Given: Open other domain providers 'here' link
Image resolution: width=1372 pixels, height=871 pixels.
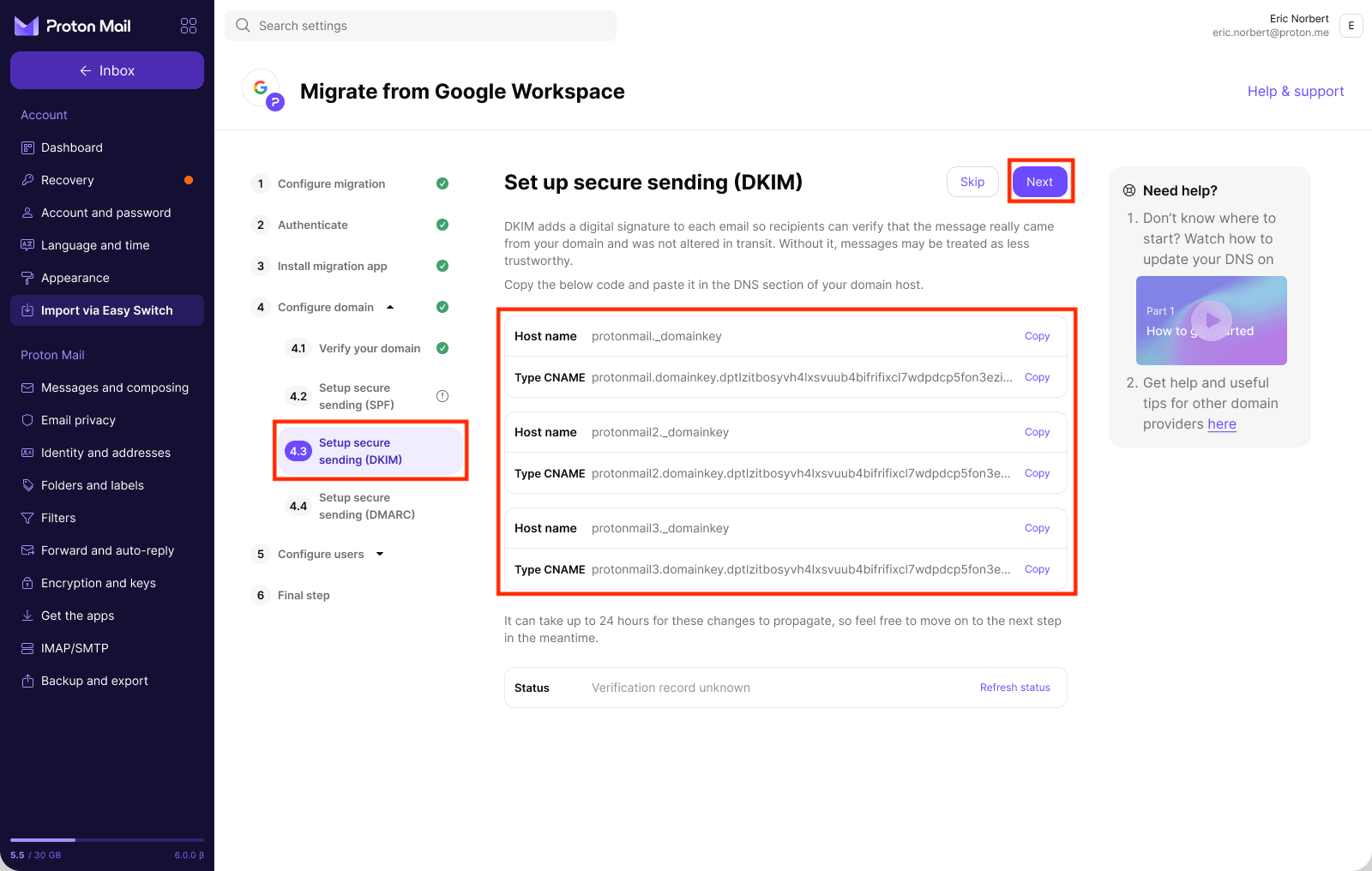Looking at the screenshot, I should point(1222,423).
